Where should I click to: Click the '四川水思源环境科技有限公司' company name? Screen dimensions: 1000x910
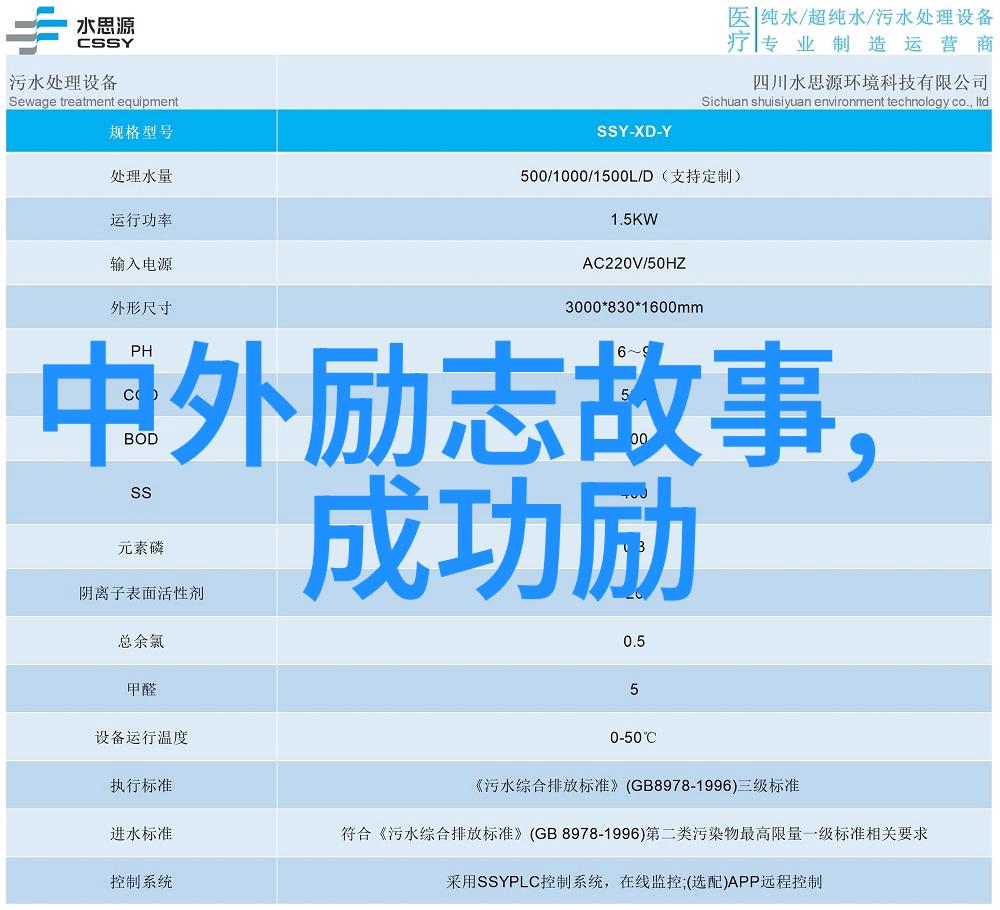click(870, 82)
